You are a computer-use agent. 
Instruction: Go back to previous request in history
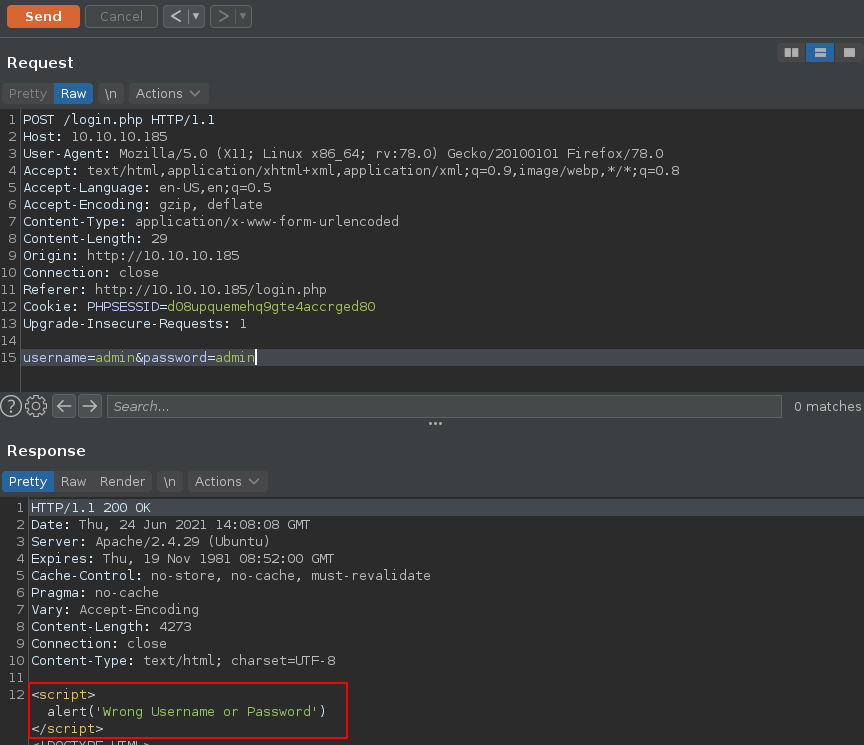[175, 16]
